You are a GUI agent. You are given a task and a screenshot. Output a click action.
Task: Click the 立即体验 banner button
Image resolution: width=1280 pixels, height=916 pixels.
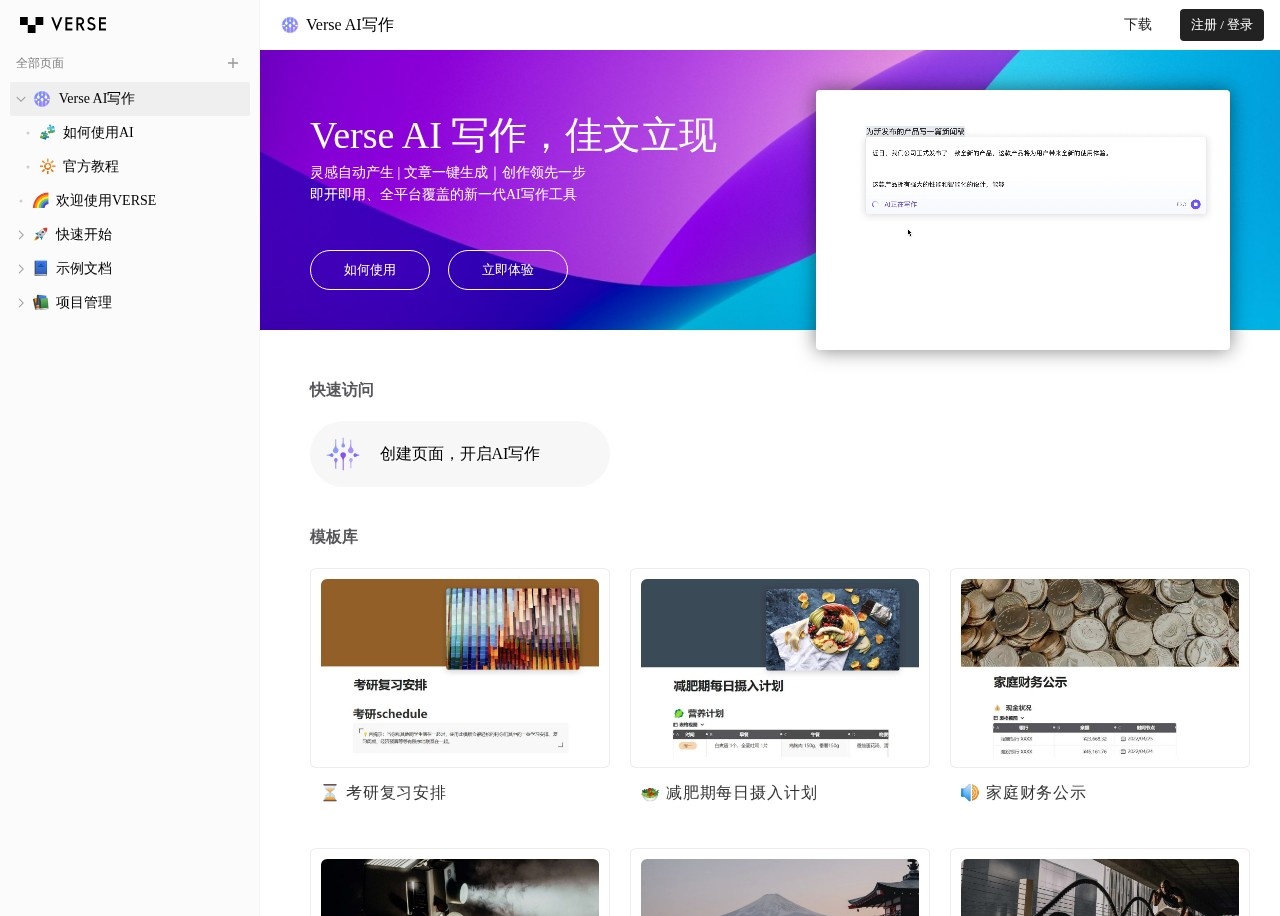[508, 270]
